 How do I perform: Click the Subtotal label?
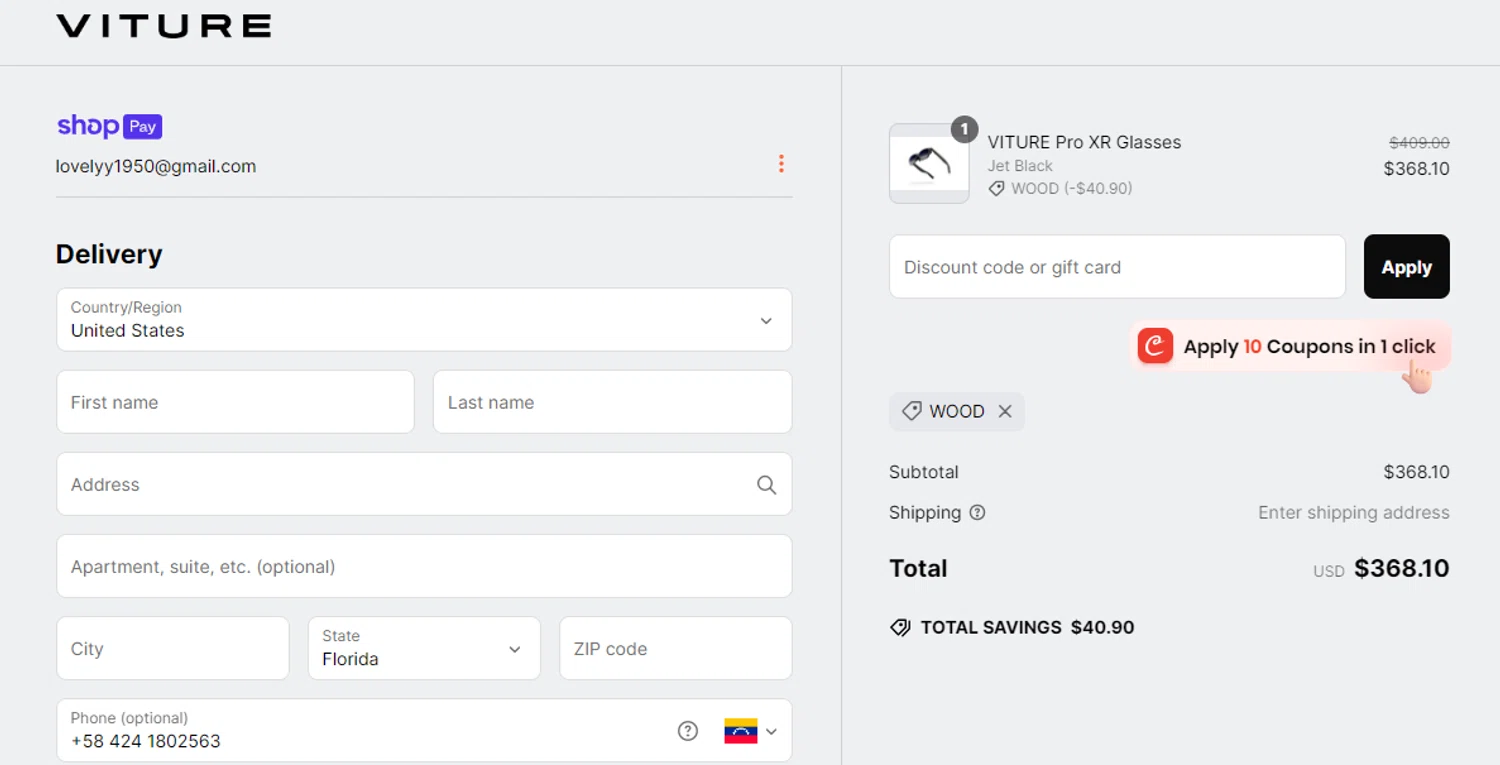click(x=924, y=472)
